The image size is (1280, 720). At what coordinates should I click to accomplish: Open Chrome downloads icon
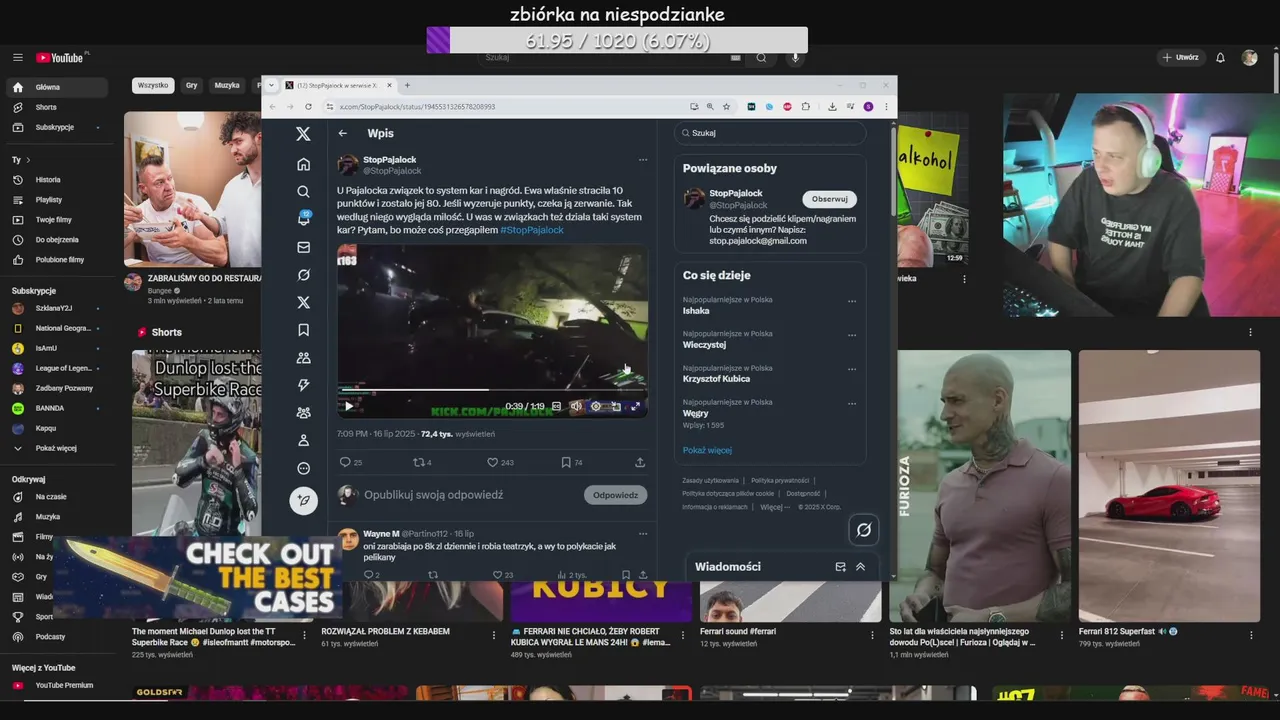coord(832,106)
